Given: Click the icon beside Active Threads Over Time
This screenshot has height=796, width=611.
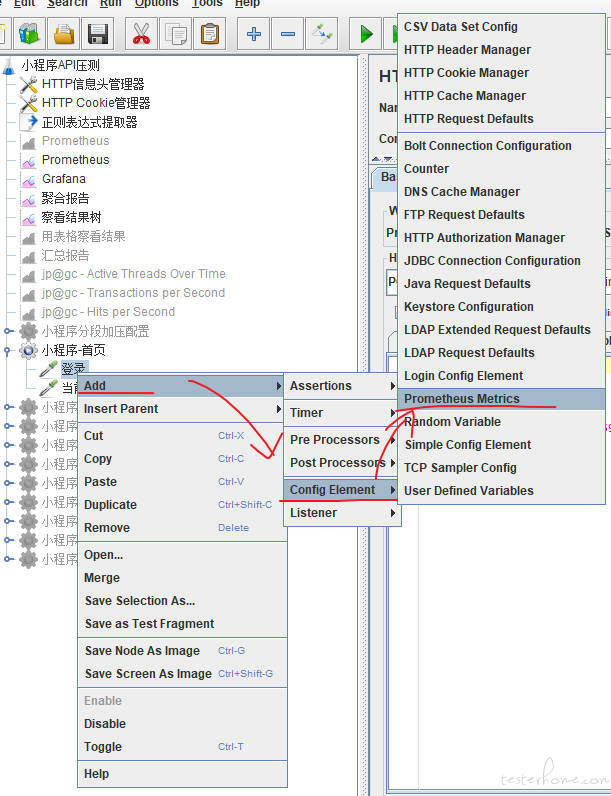Looking at the screenshot, I should pos(29,275).
